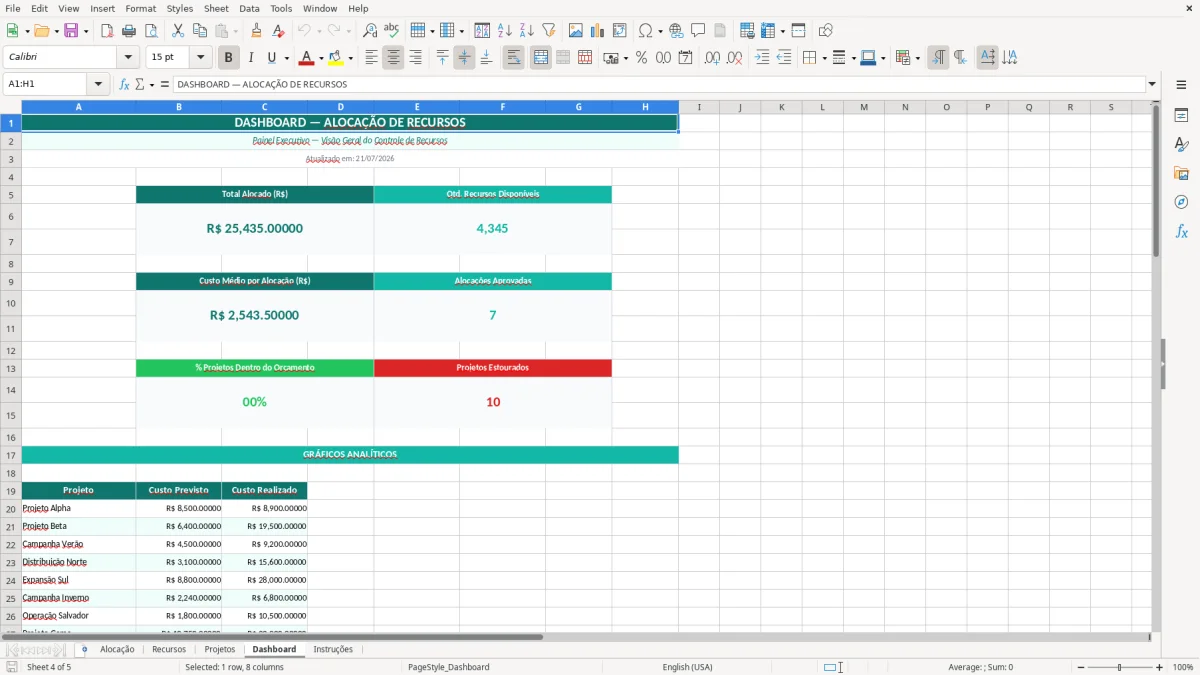Toggle italic formatting
Image resolution: width=1200 pixels, height=675 pixels.
251,58
